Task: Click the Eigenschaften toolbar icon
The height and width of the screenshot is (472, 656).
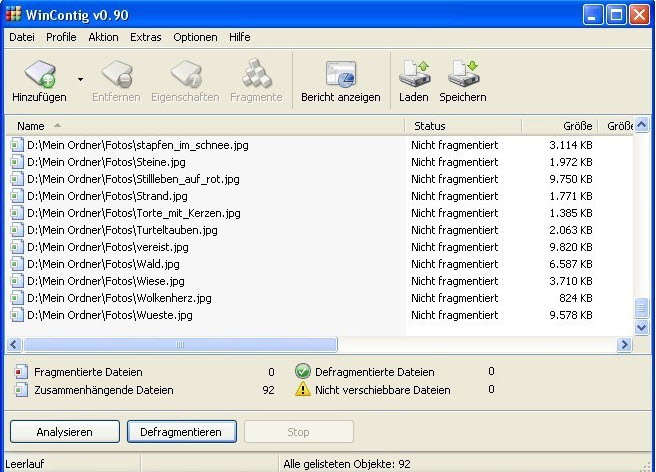Action: (186, 74)
